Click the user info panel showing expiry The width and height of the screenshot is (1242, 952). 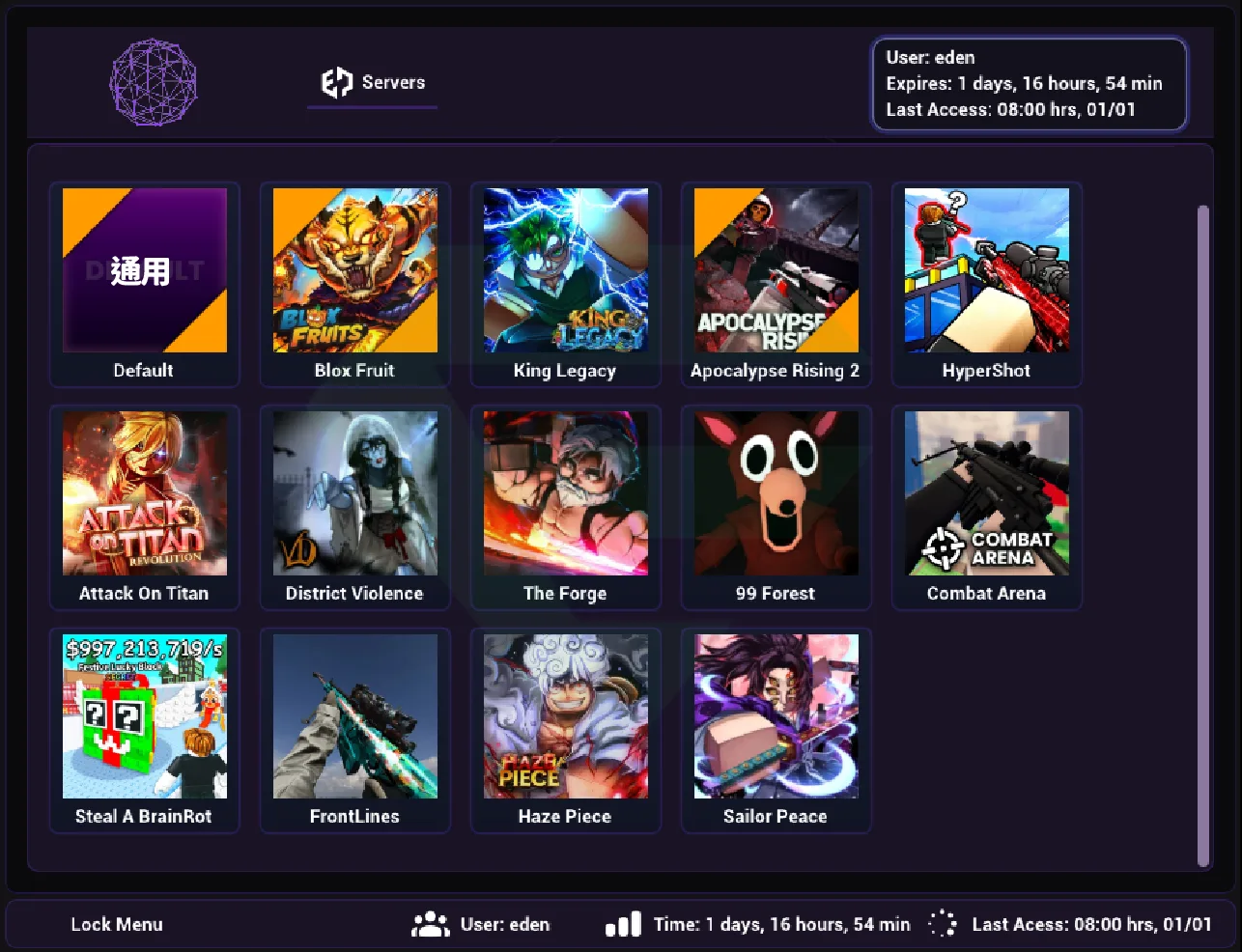[x=1029, y=84]
